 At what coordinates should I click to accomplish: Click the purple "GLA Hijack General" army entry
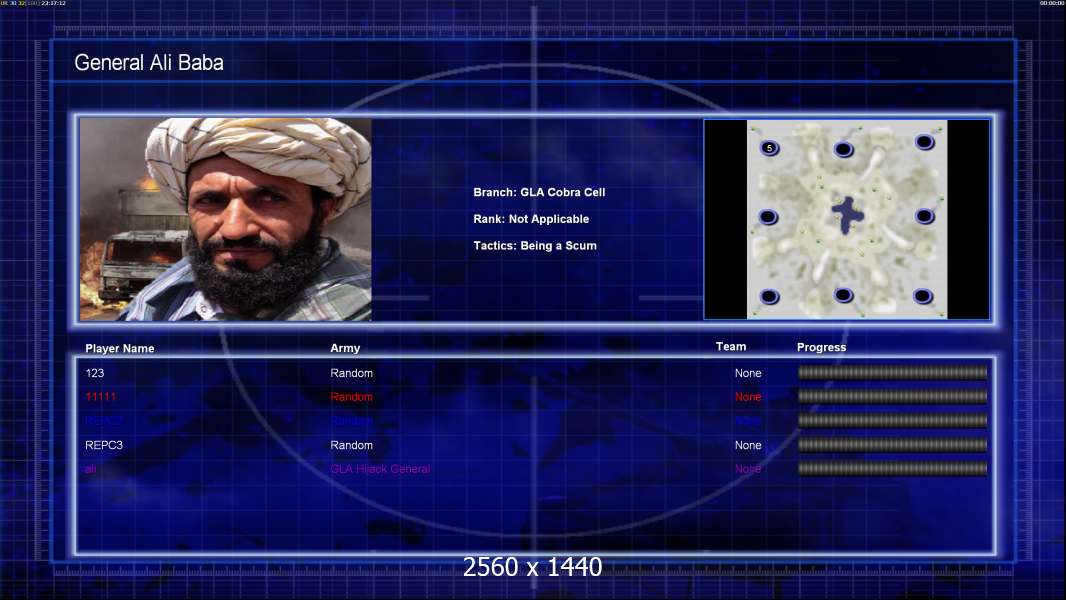click(x=380, y=469)
